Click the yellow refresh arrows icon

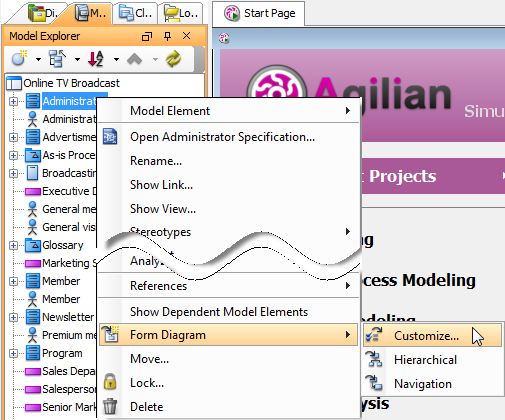(x=174, y=59)
